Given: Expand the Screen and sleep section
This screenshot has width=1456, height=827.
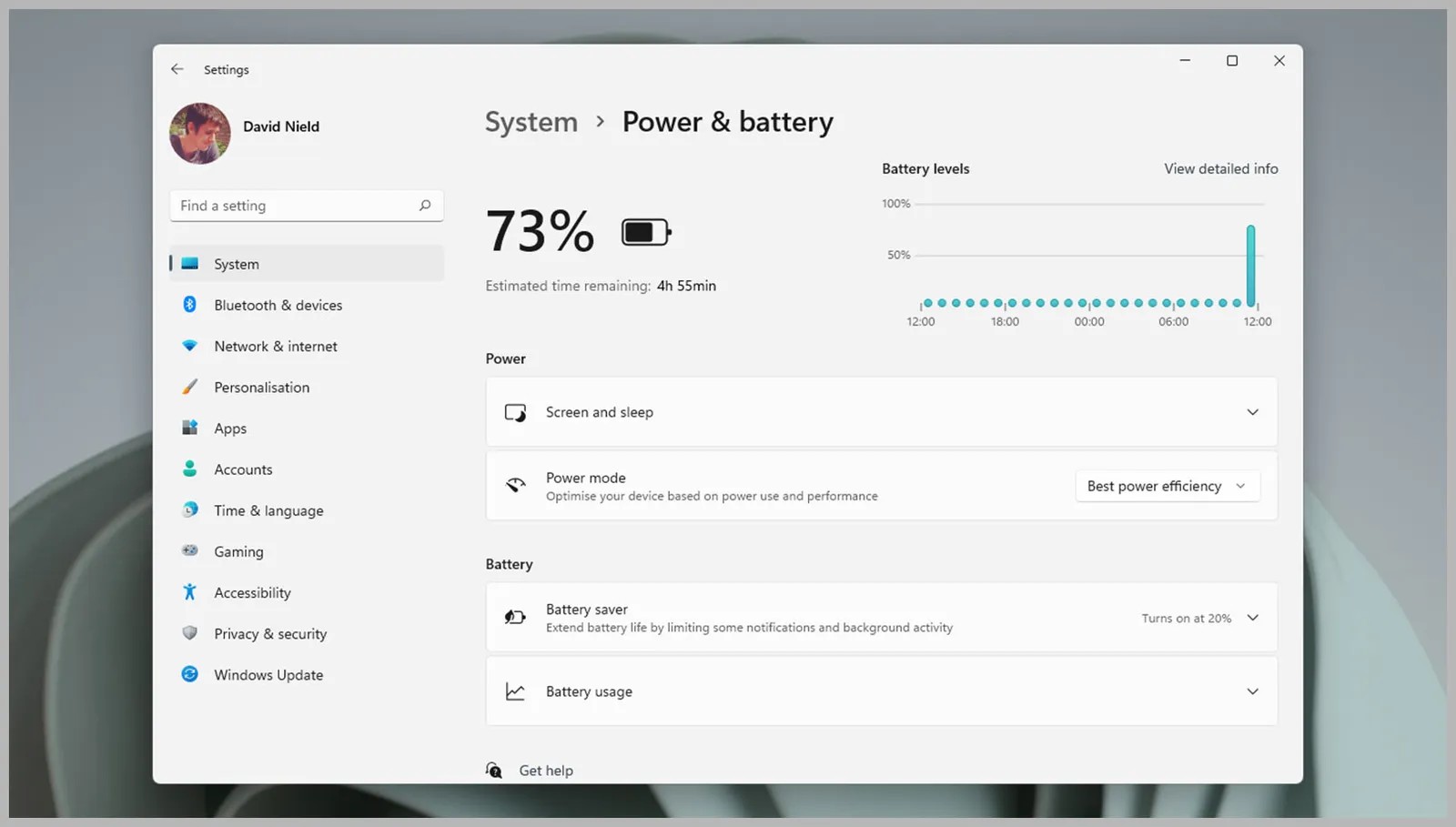Looking at the screenshot, I should point(1252,412).
